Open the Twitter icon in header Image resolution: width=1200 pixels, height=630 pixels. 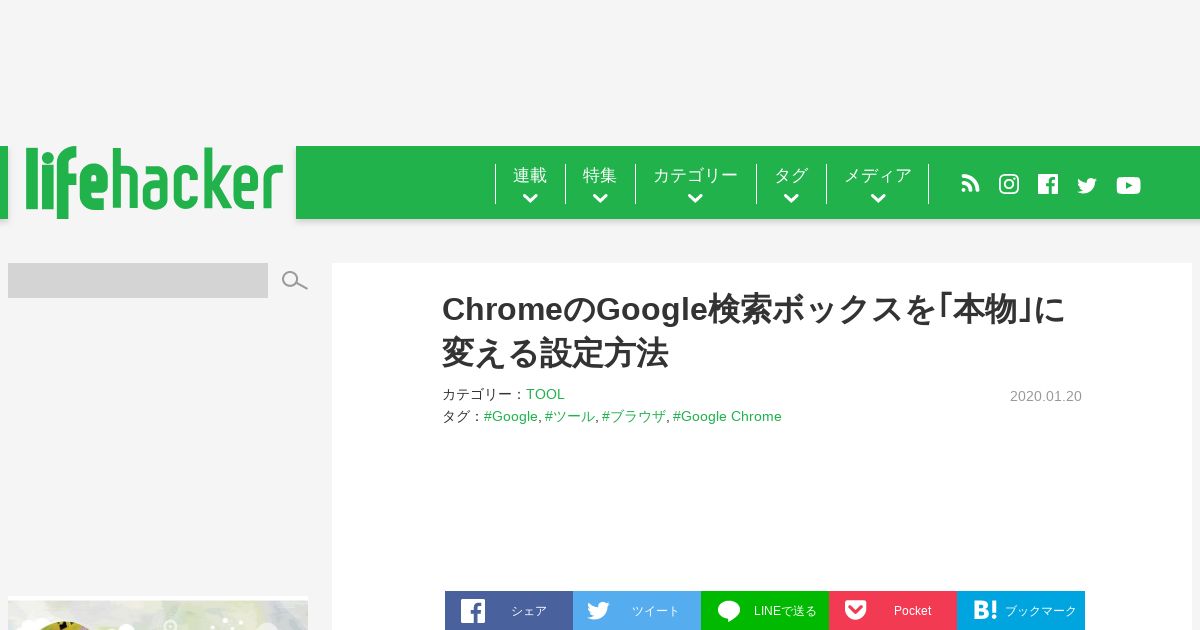point(1087,185)
